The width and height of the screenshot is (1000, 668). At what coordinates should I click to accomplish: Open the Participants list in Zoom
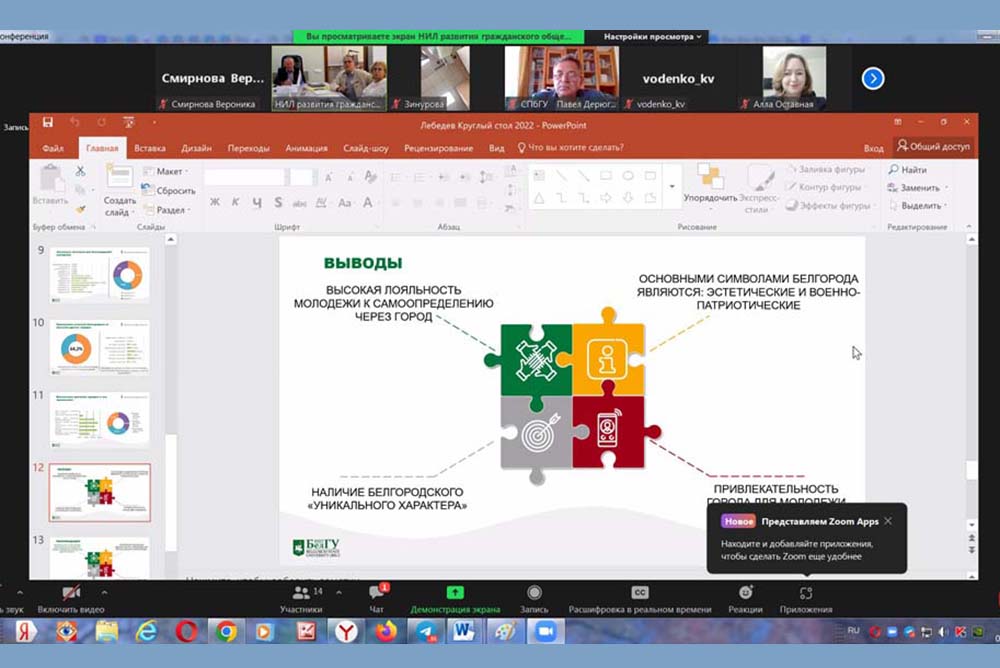(x=301, y=595)
